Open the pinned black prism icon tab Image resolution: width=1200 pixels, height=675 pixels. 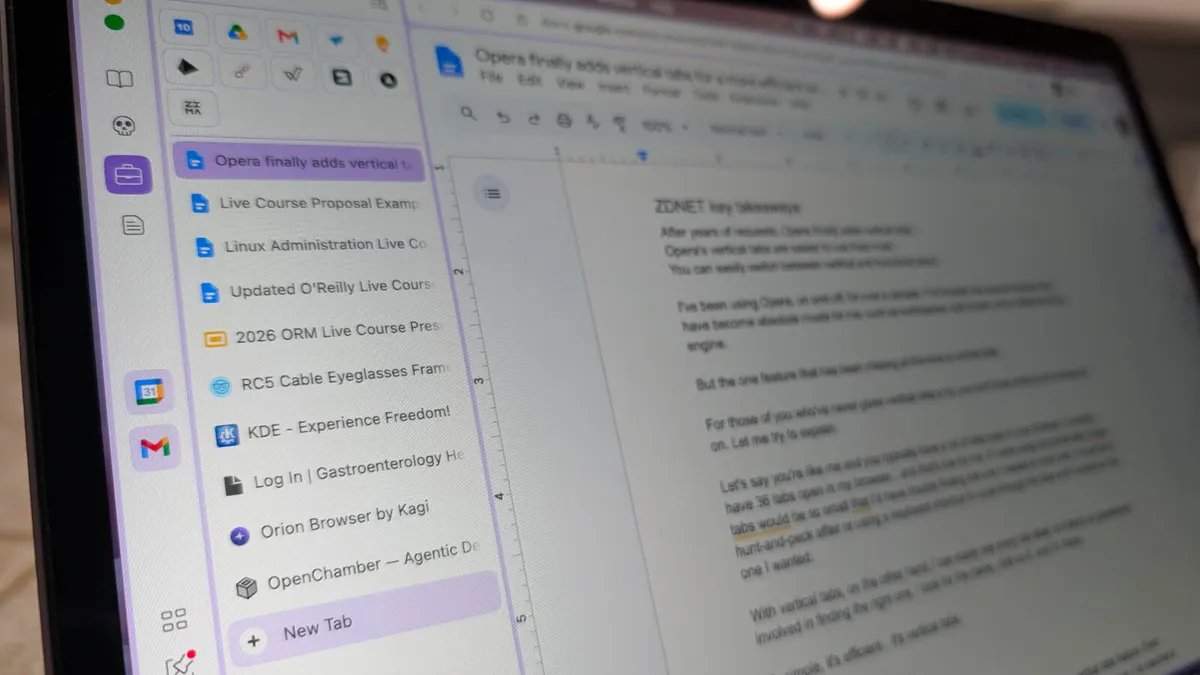[188, 67]
